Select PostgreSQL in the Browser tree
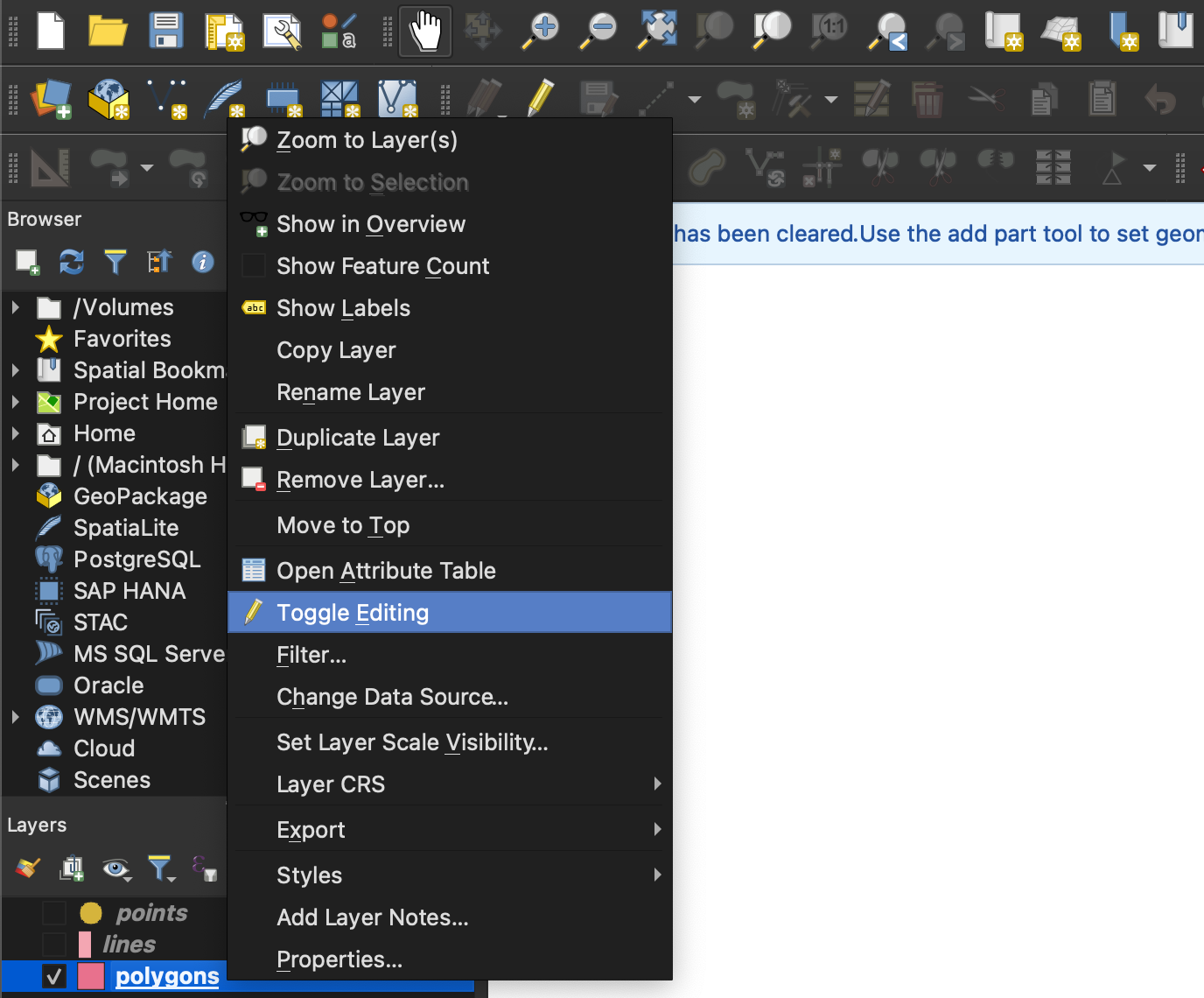1204x998 pixels. pos(136,559)
